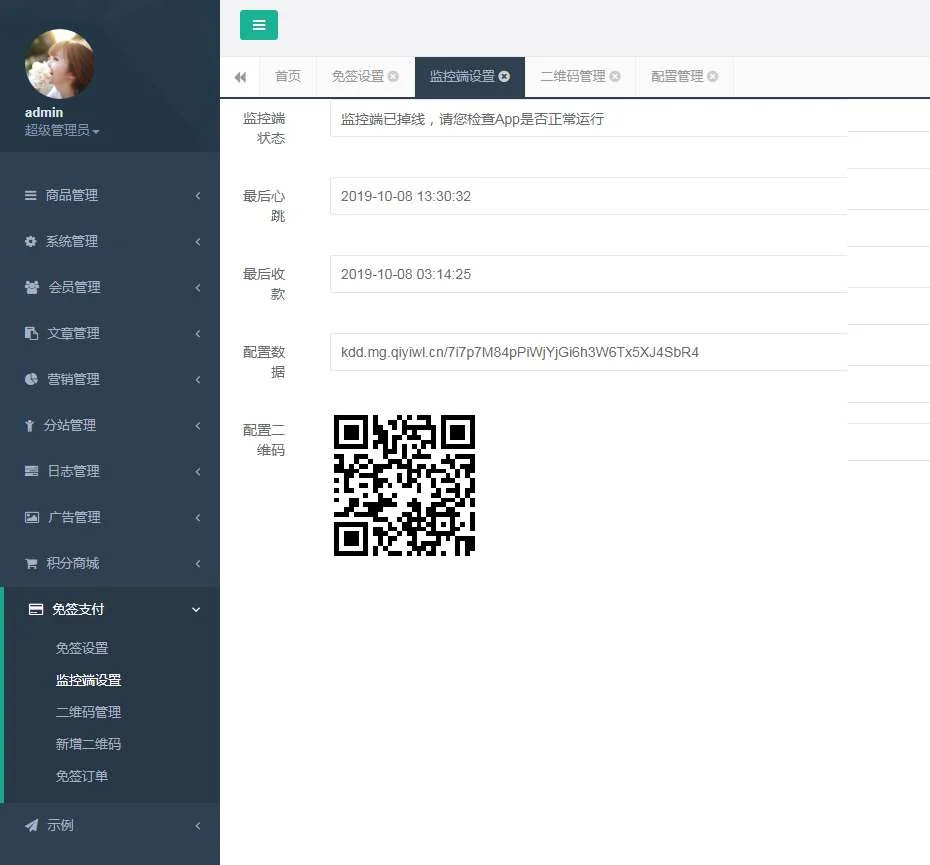Collapse the 免签支付 payment menu
This screenshot has width=930, height=865.
point(110,609)
